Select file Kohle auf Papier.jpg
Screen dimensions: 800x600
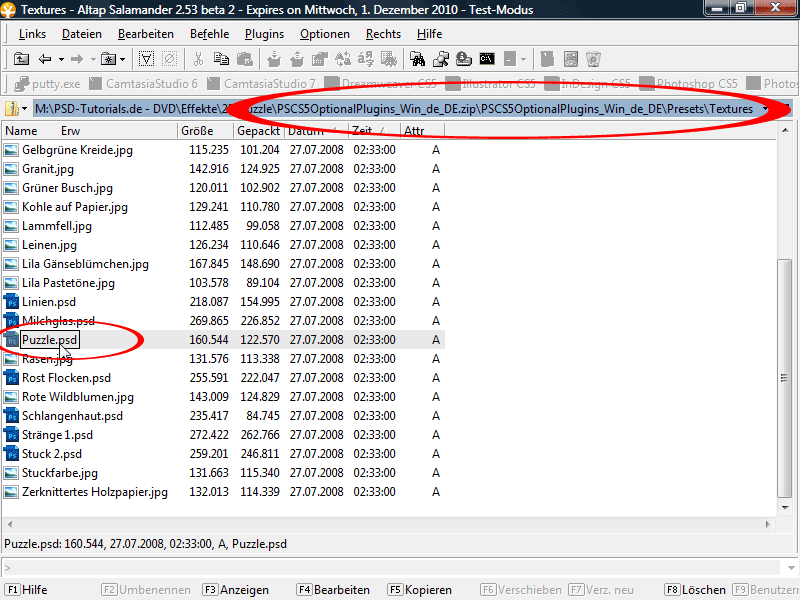pos(75,207)
